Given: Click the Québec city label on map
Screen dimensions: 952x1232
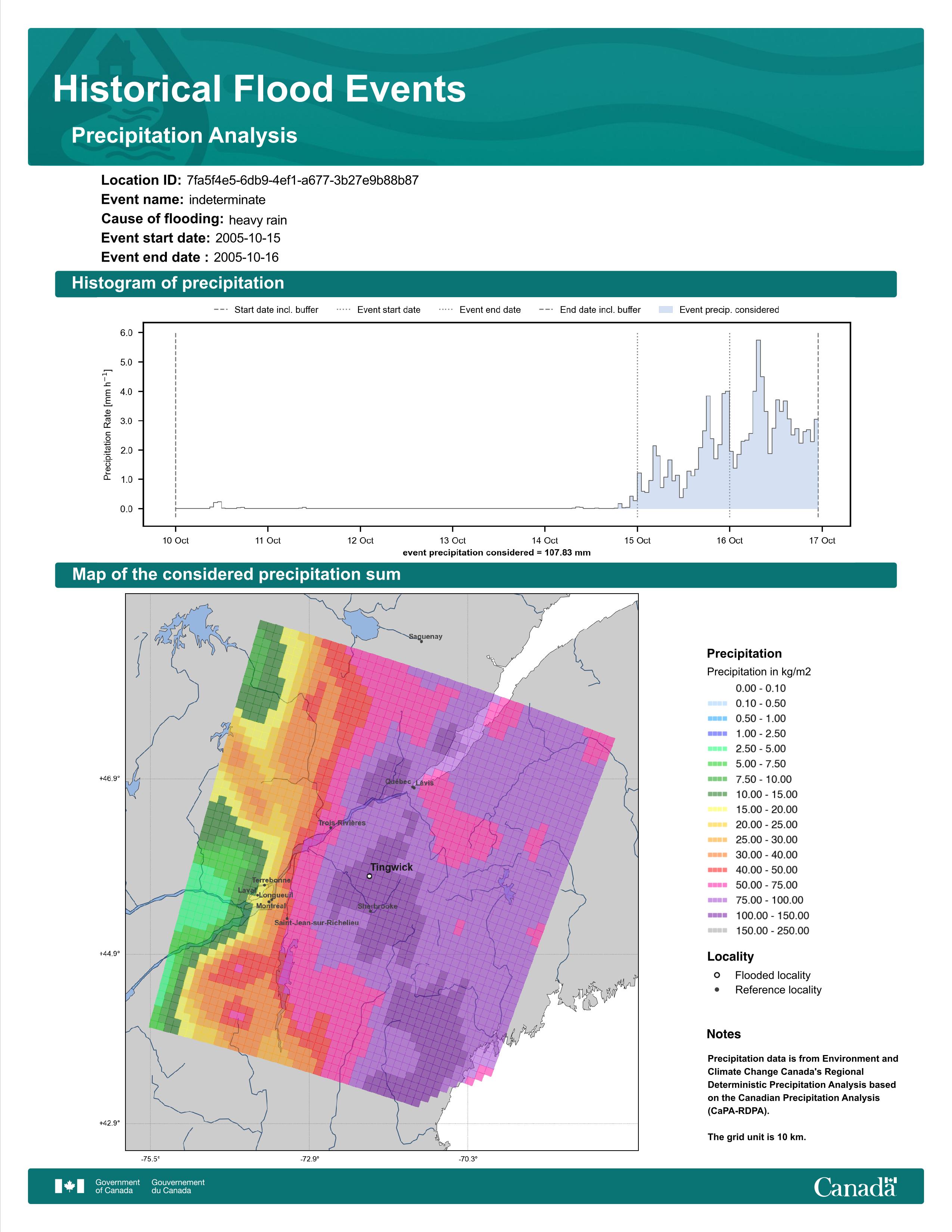Looking at the screenshot, I should click(398, 781).
